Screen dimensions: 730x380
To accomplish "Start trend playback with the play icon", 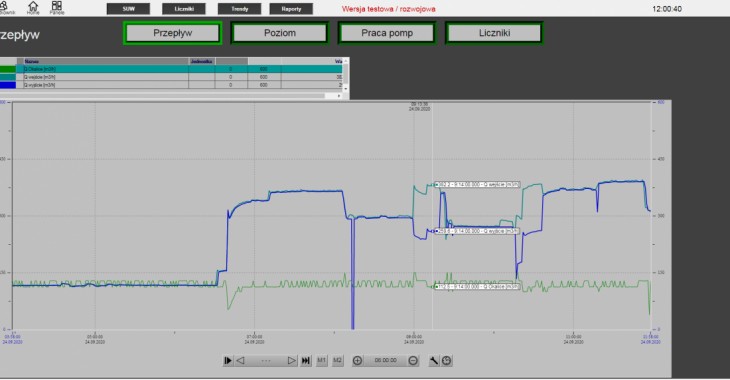I will click(228, 360).
